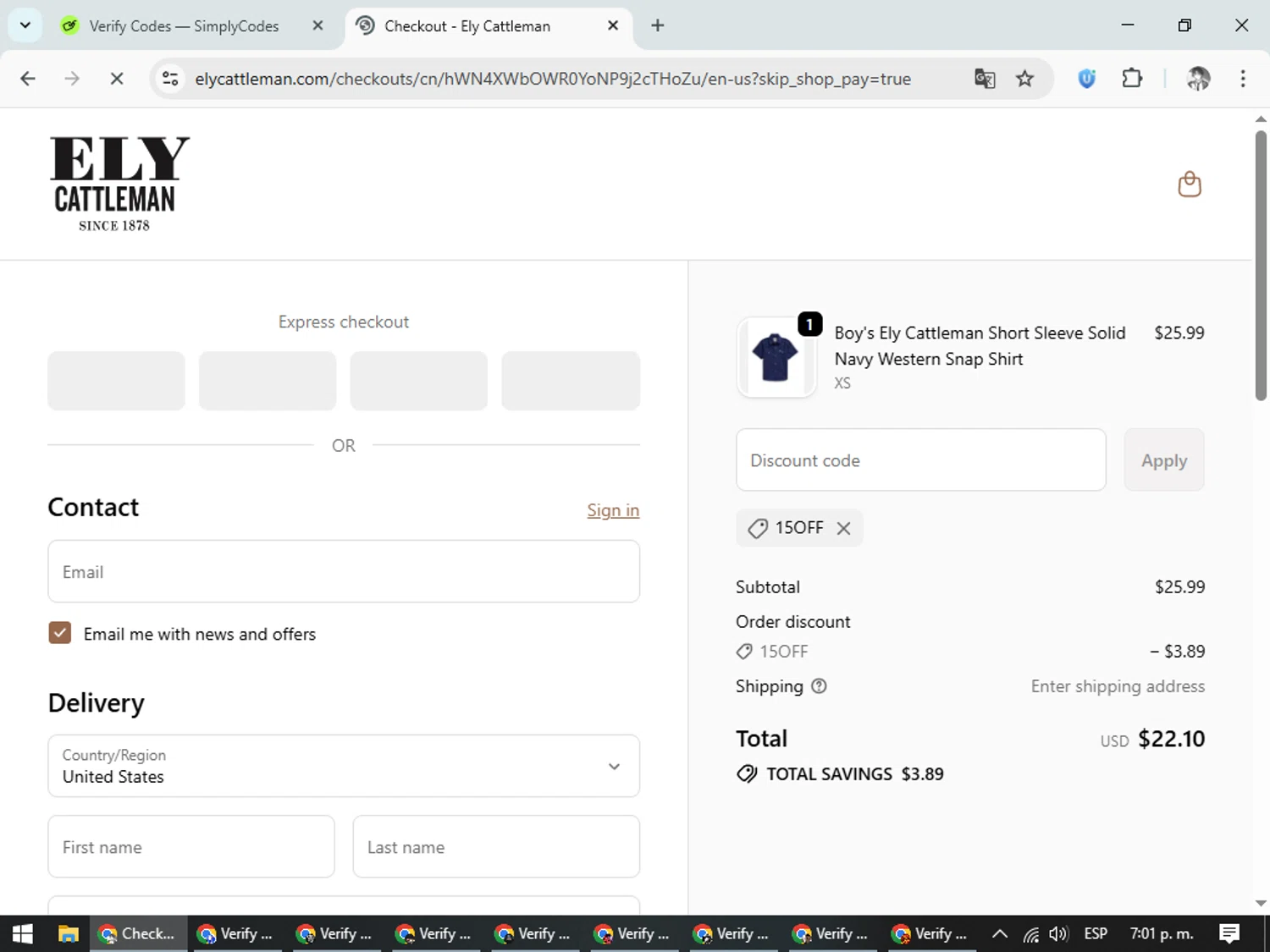Open File Explorer from the taskbar
This screenshot has width=1270, height=952.
coord(69,933)
